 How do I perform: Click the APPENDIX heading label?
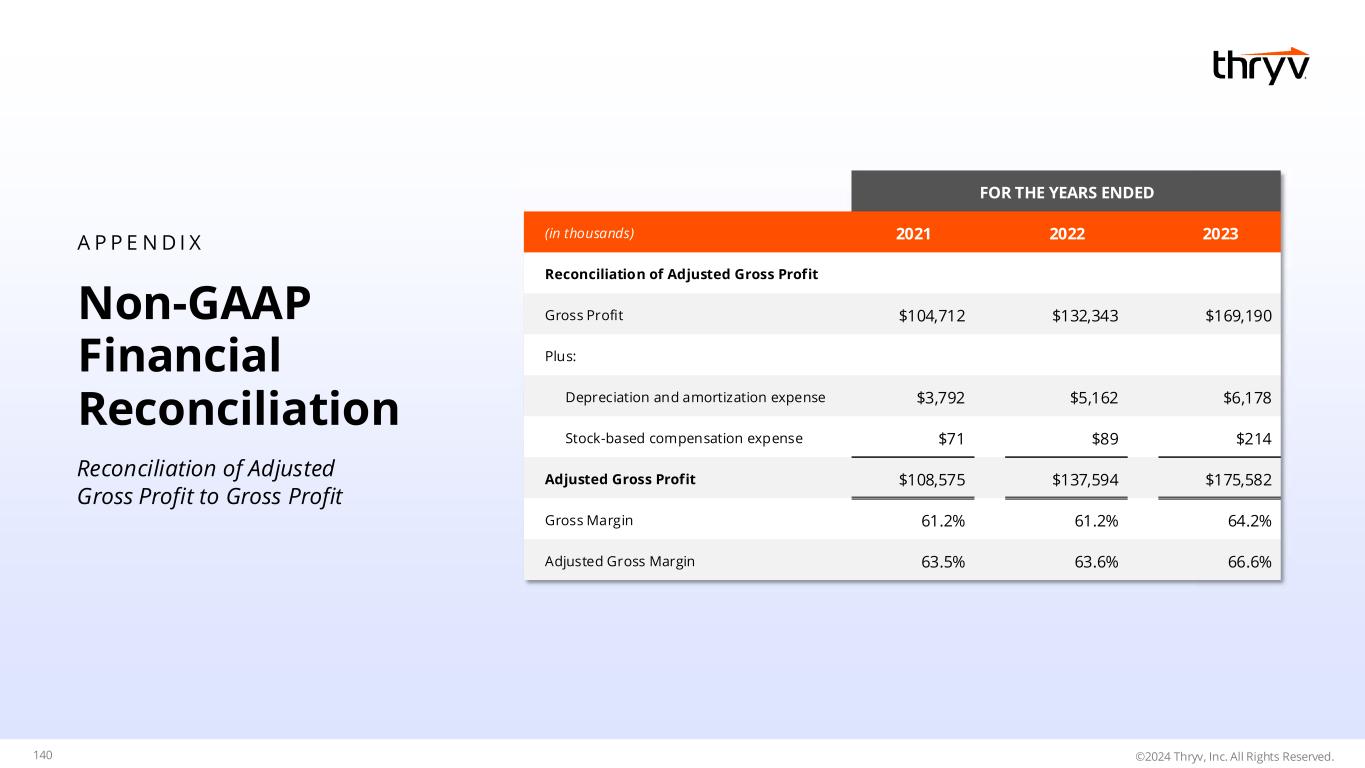click(140, 243)
